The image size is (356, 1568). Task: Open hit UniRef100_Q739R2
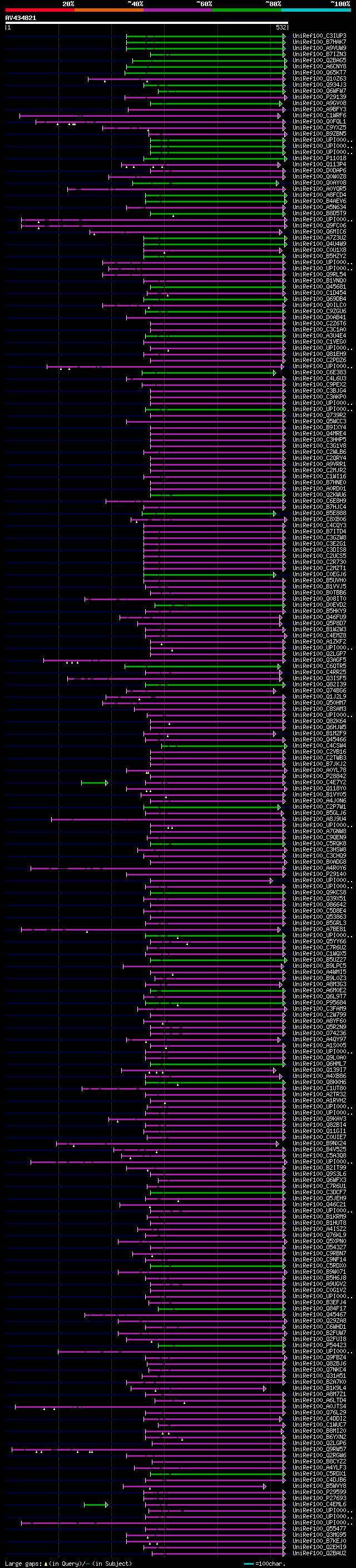[x=319, y=415]
